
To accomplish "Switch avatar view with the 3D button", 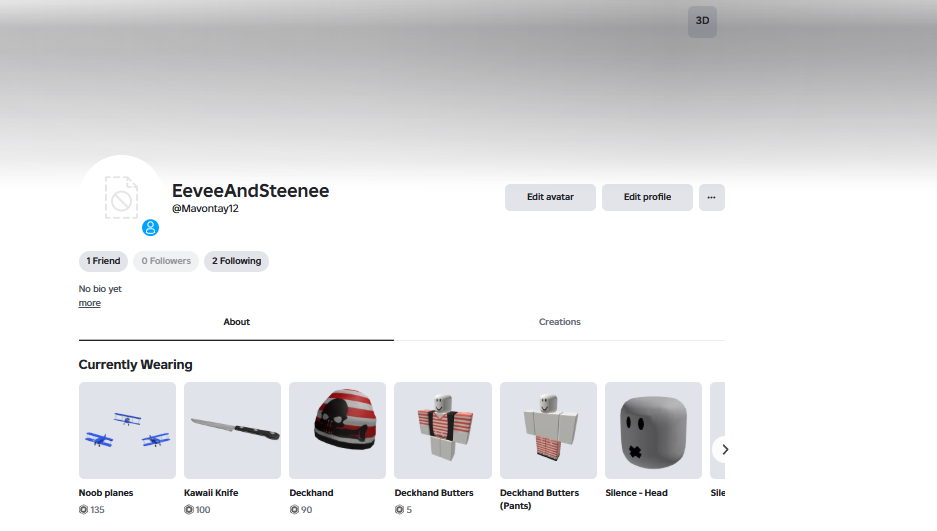I will click(x=702, y=22).
